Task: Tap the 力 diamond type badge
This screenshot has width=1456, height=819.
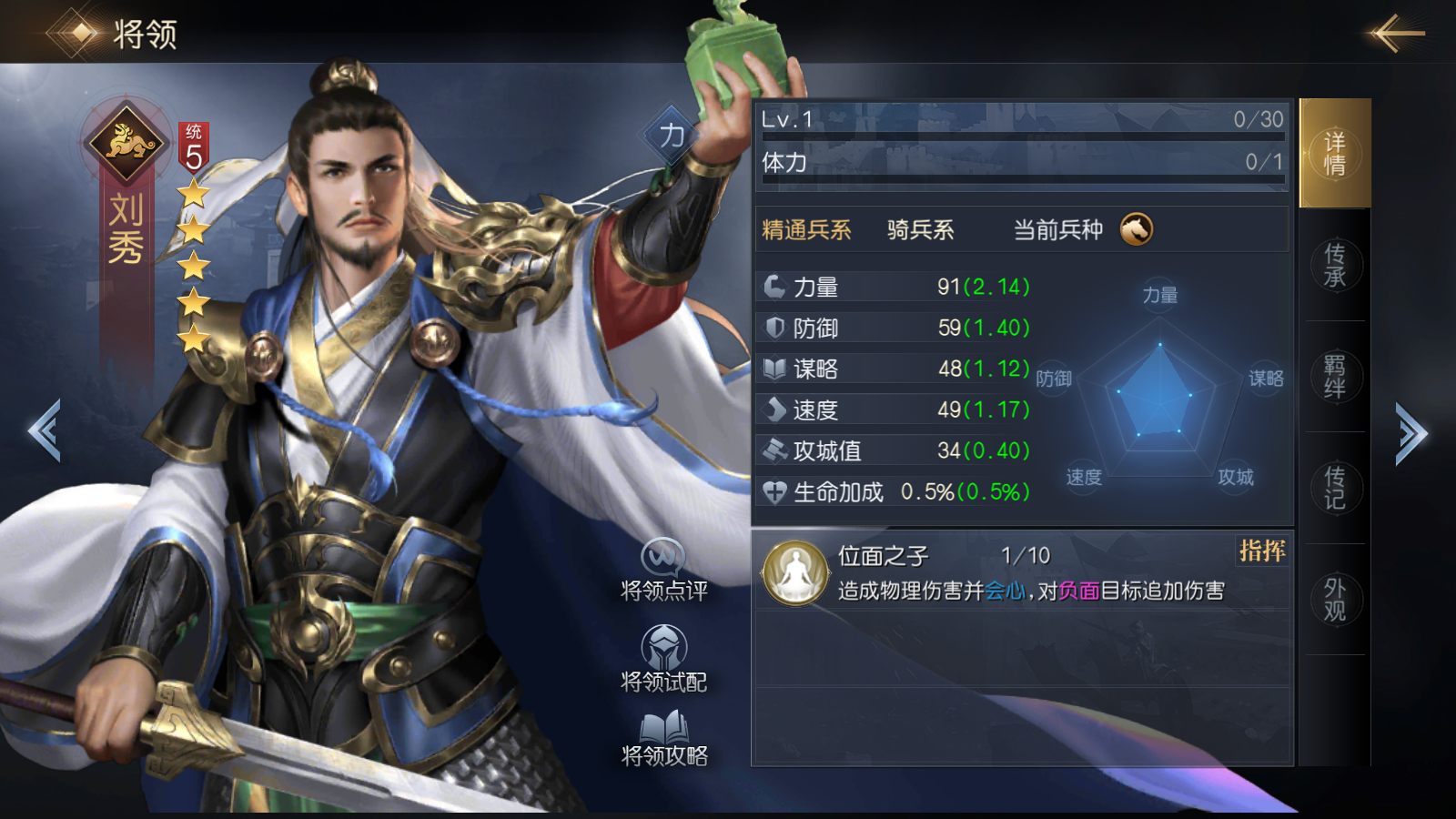Action: [x=672, y=136]
